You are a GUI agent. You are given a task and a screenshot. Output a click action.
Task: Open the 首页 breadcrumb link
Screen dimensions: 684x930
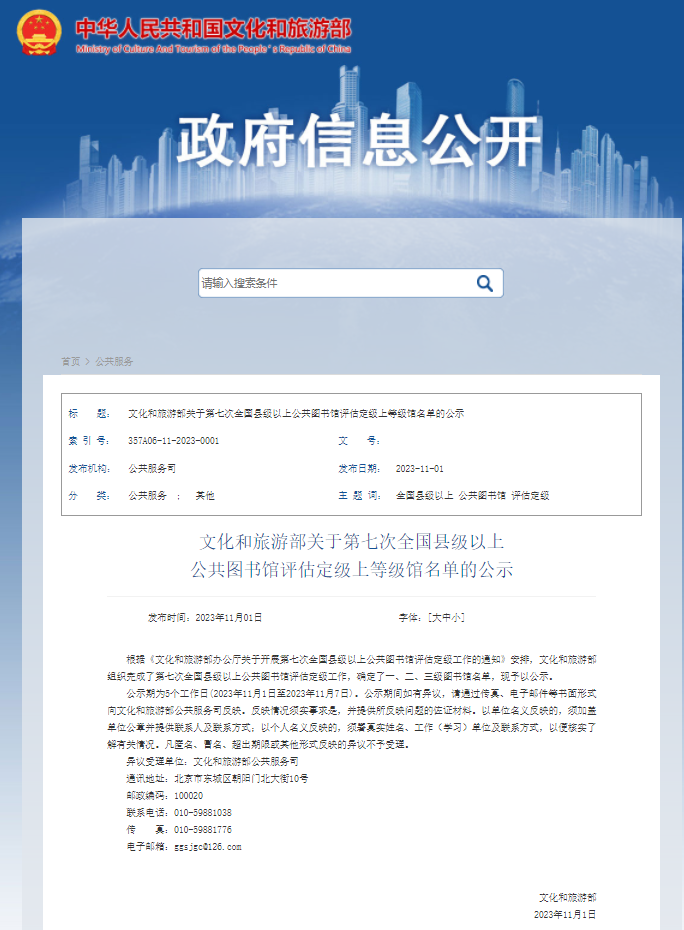(x=70, y=361)
